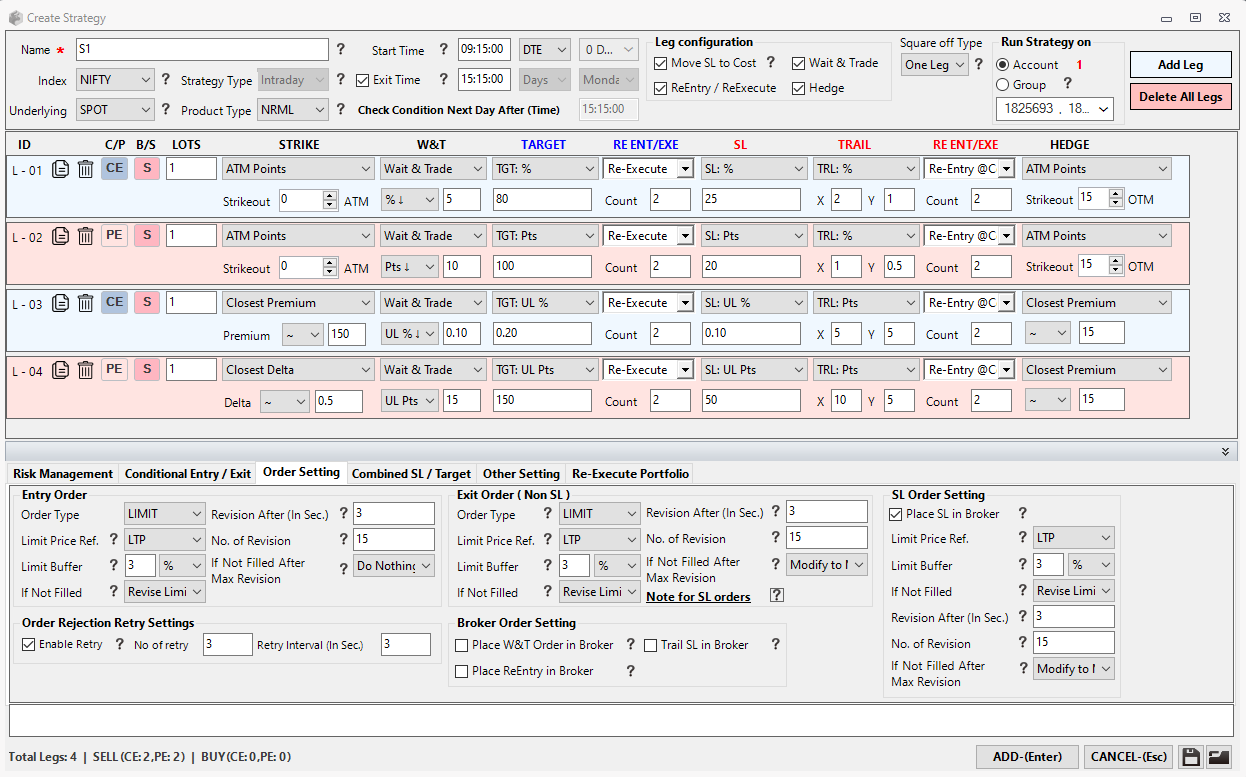Open the Index NIFTY dropdown
The height and width of the screenshot is (777, 1246).
coord(115,80)
